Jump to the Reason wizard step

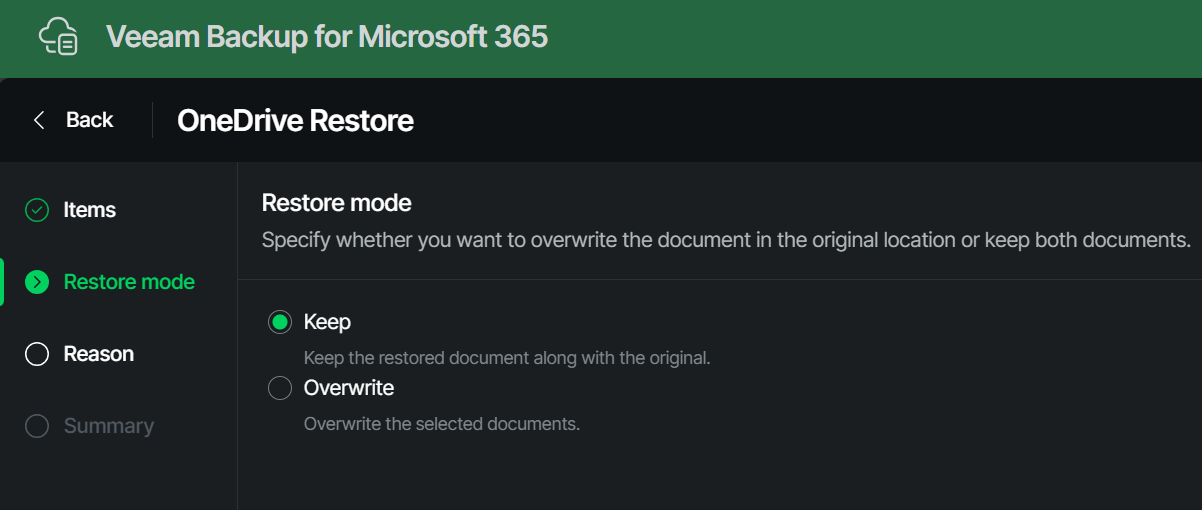tap(99, 354)
